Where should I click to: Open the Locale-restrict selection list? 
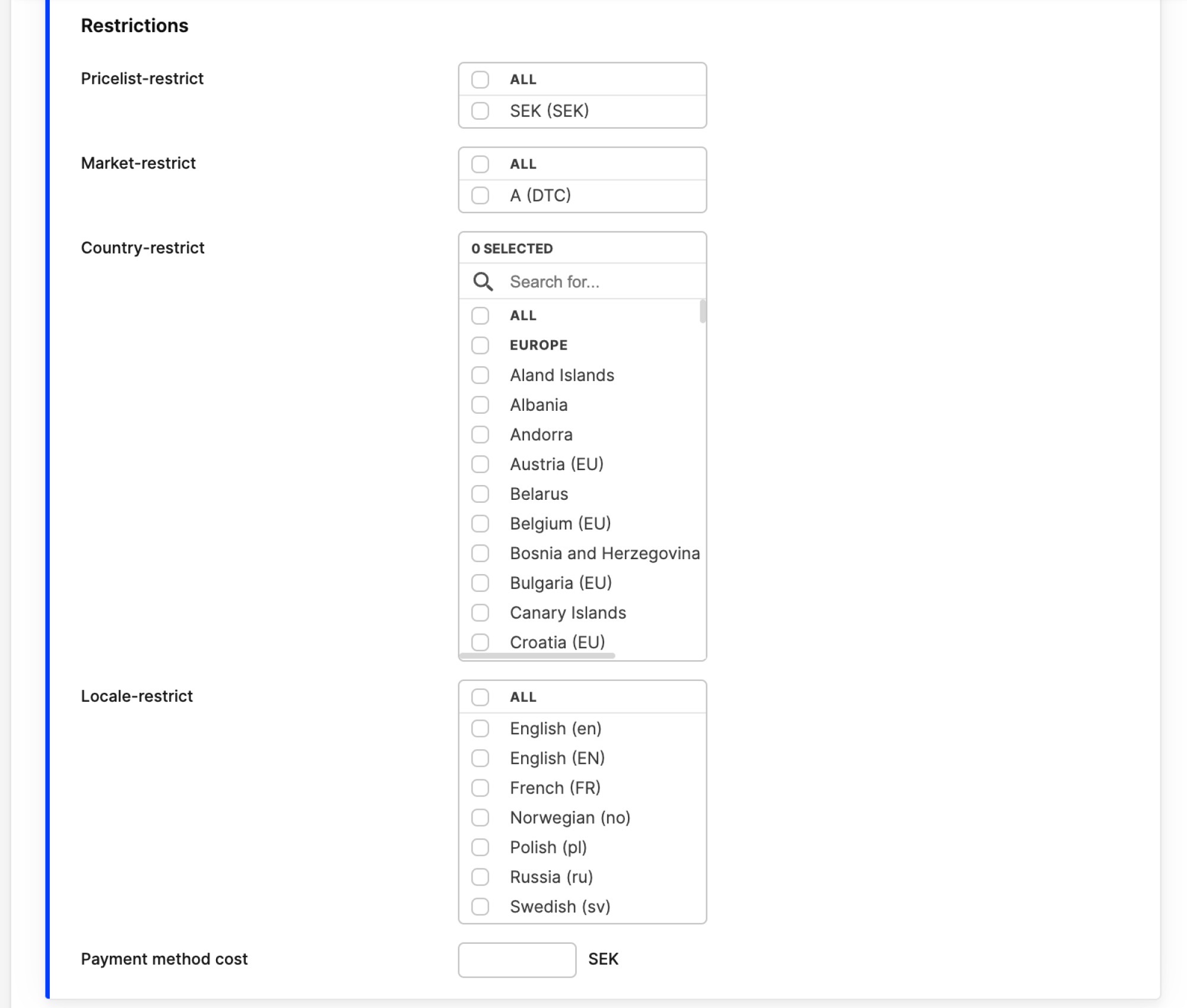coord(582,697)
